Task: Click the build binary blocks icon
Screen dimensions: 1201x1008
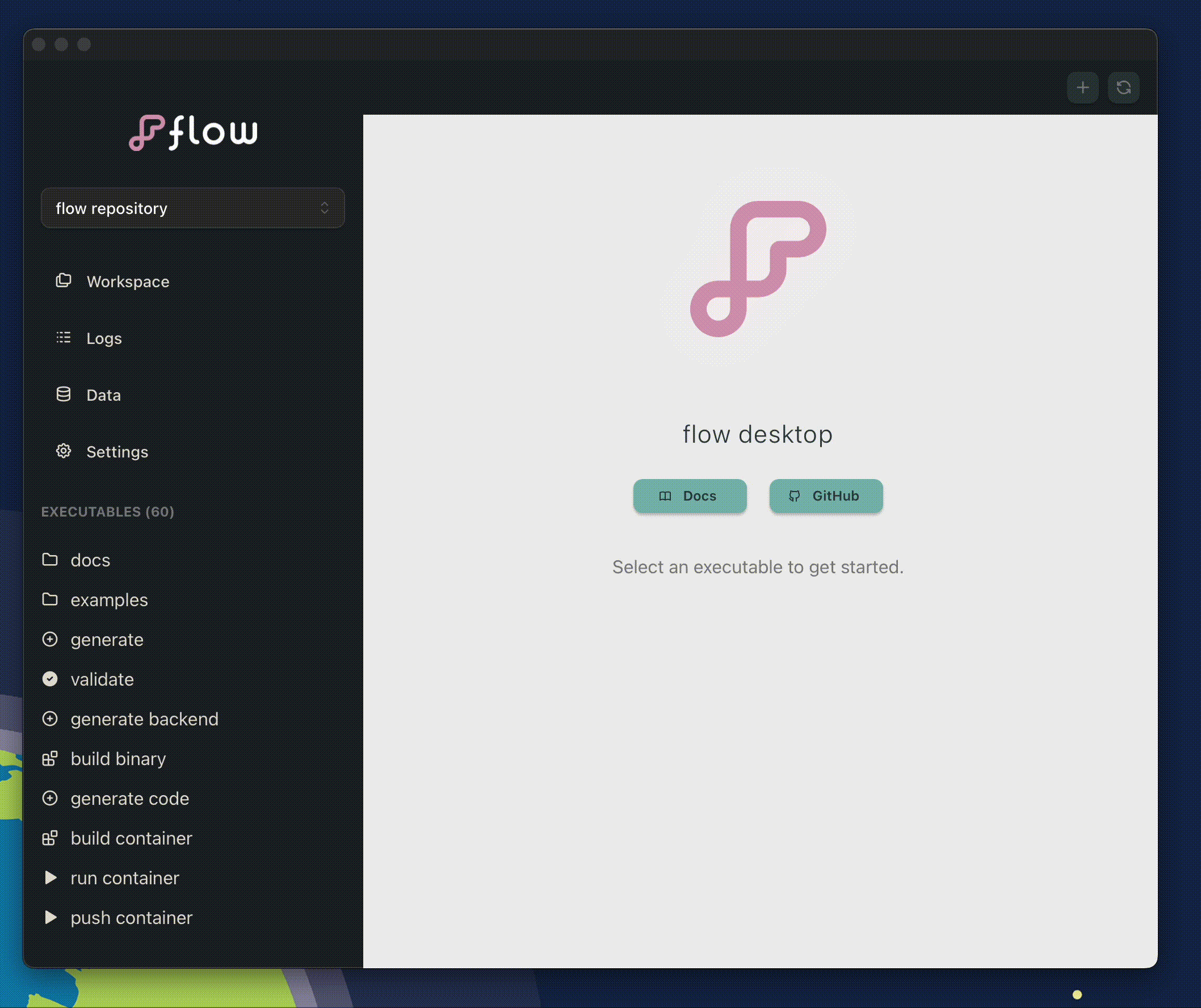Action: [51, 758]
